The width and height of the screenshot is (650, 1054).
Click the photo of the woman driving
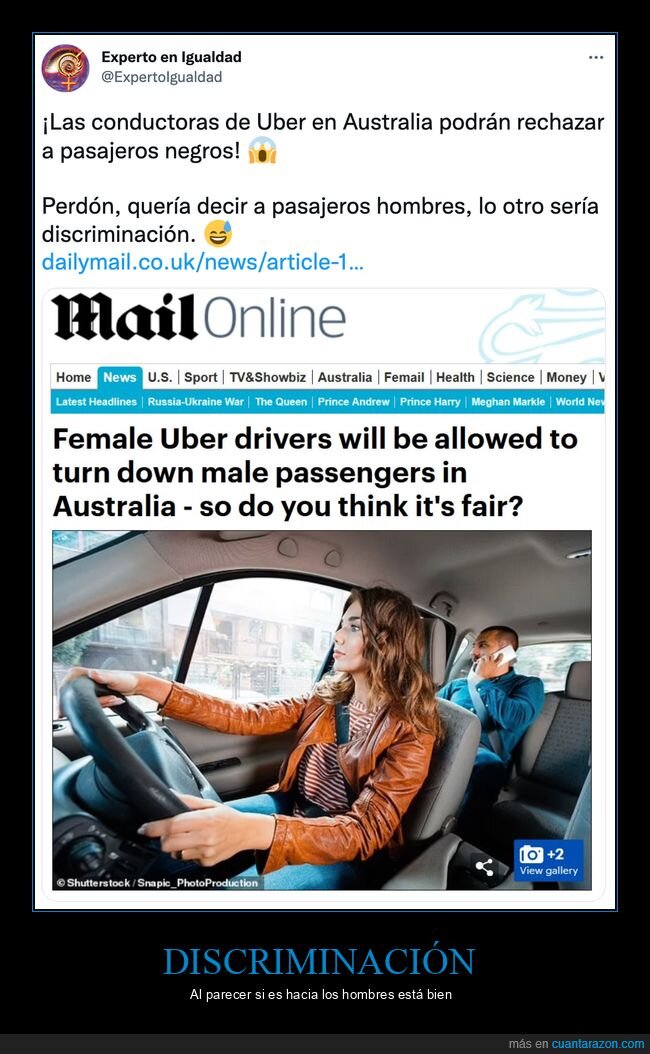click(x=322, y=710)
